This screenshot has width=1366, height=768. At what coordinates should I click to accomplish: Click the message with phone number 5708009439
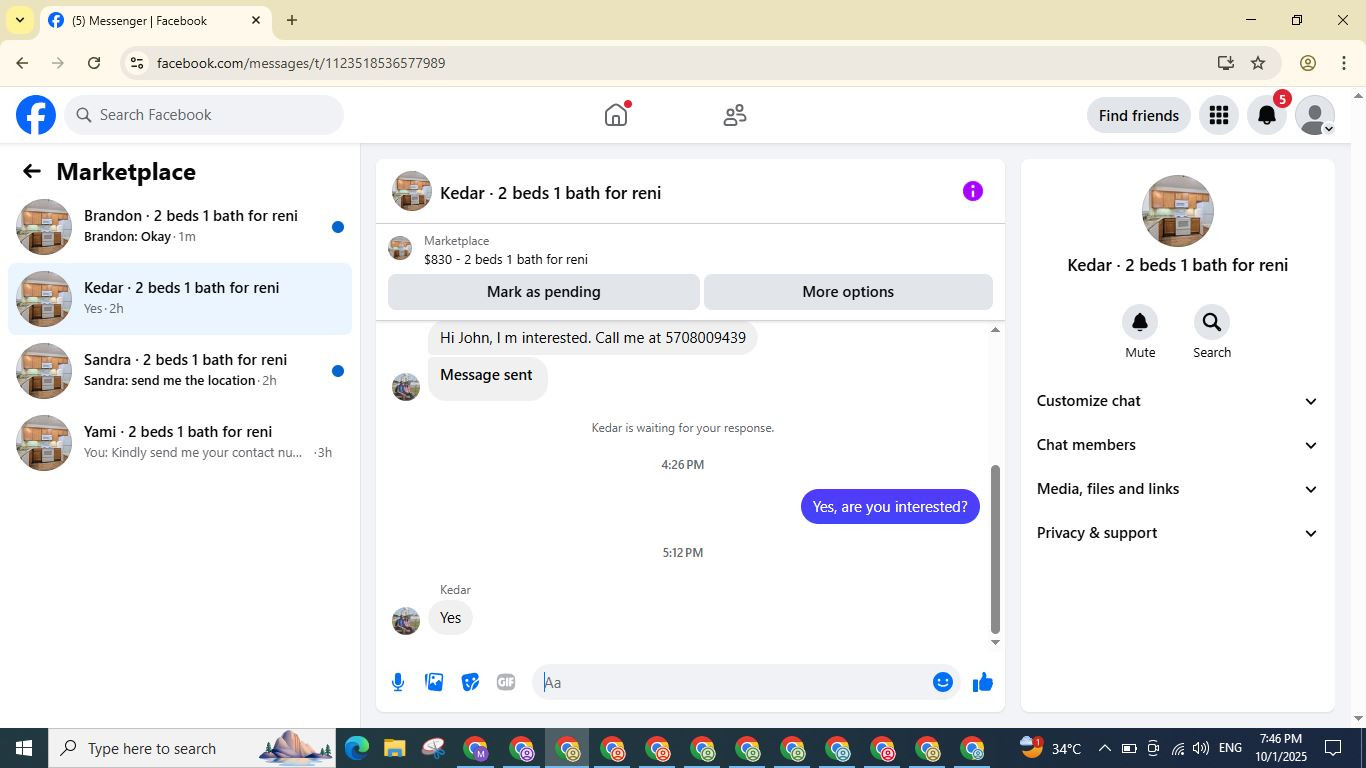[593, 338]
